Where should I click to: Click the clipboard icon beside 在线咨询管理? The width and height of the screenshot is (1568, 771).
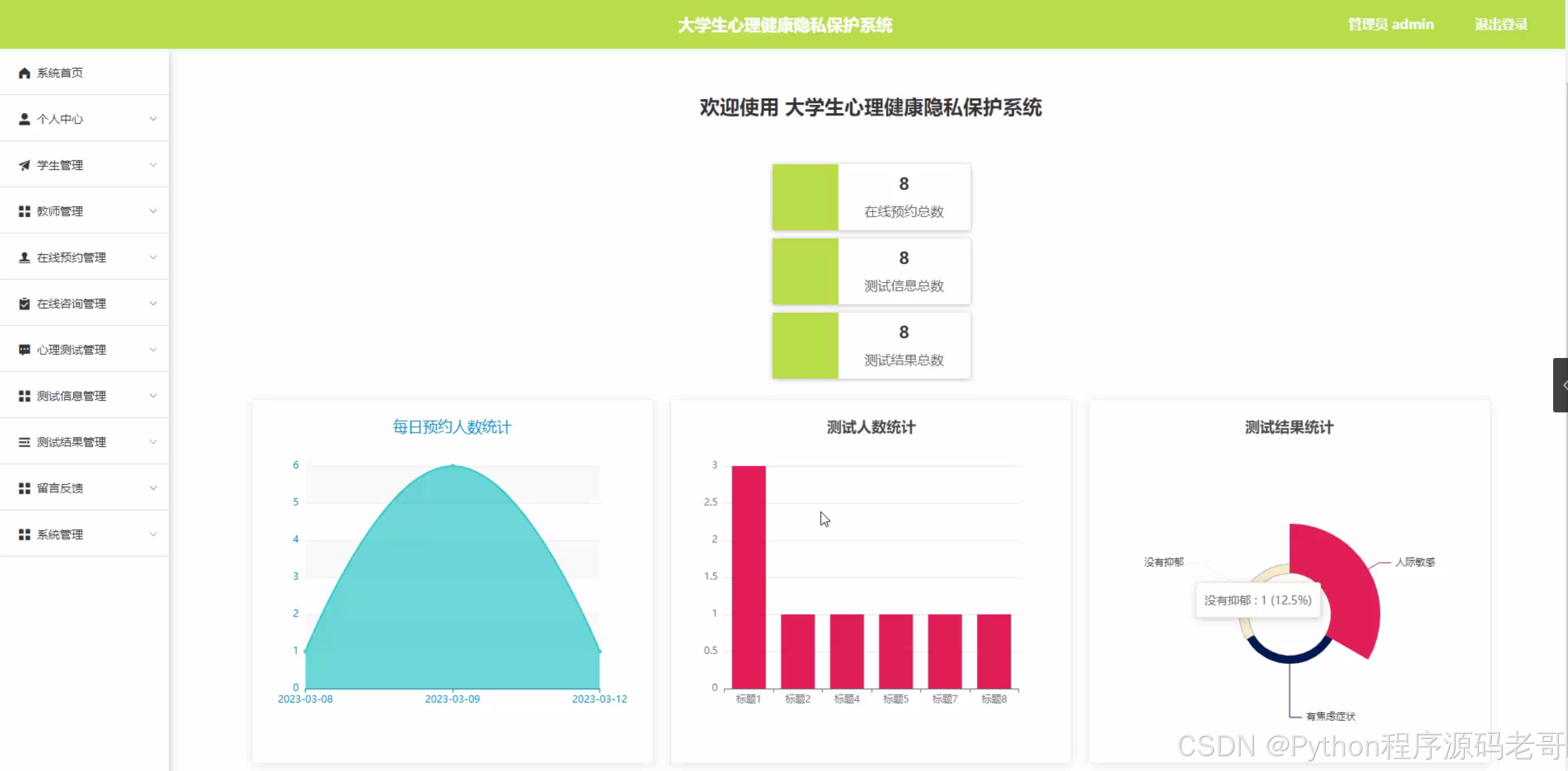click(x=24, y=304)
